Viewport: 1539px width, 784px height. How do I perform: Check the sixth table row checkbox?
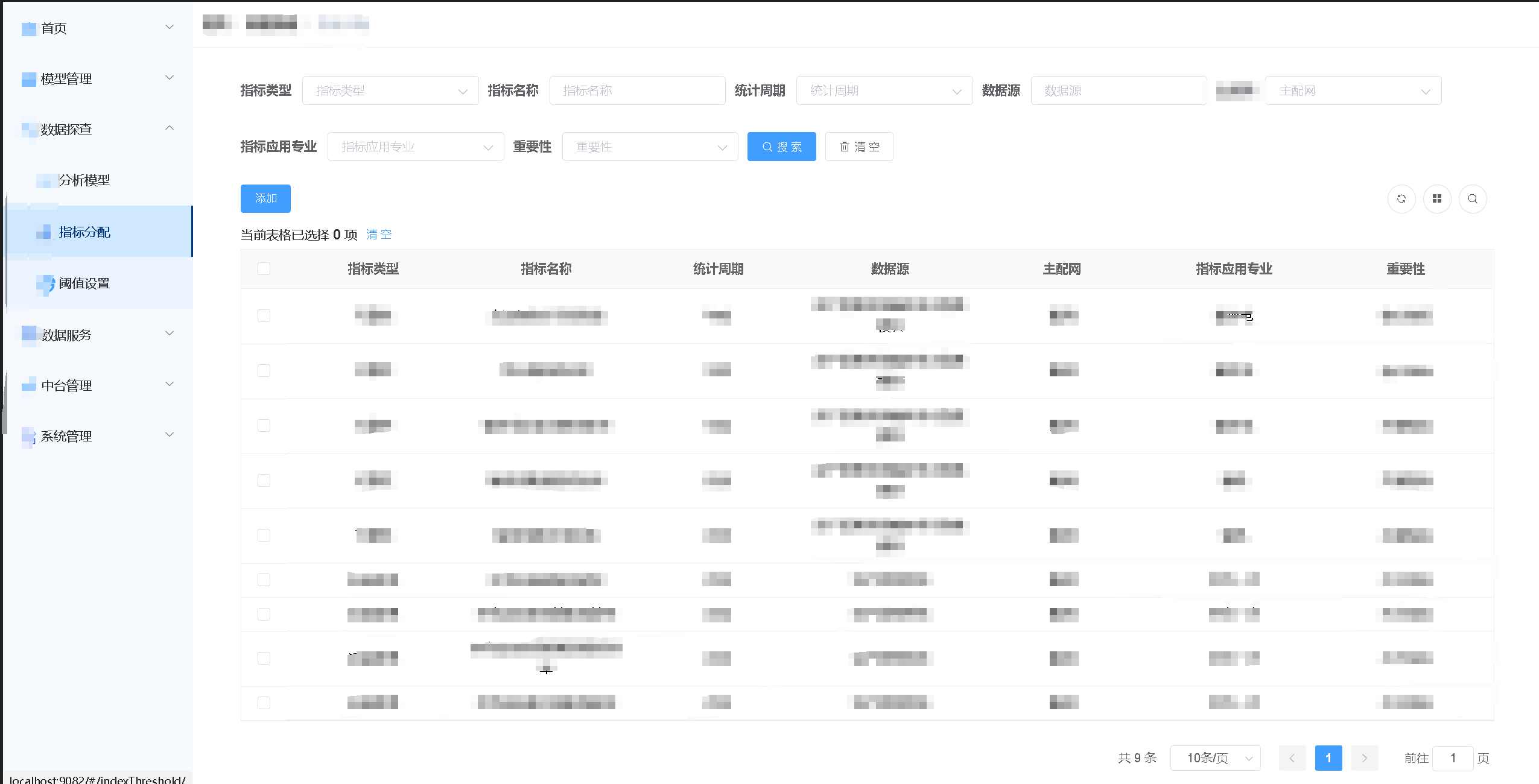264,580
